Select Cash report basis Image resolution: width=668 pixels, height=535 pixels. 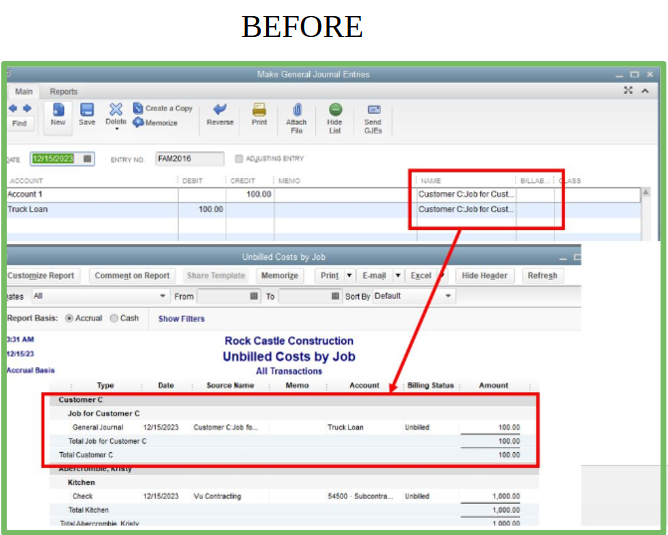click(114, 319)
